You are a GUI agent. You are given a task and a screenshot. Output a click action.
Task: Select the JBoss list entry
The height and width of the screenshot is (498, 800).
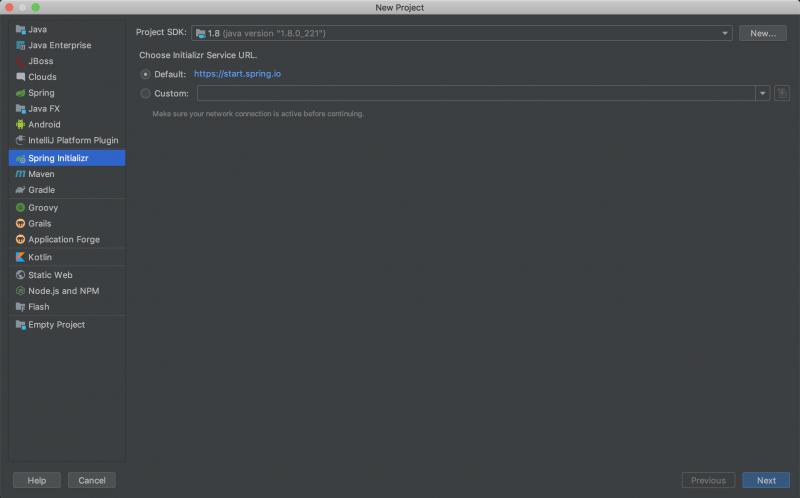click(x=67, y=61)
